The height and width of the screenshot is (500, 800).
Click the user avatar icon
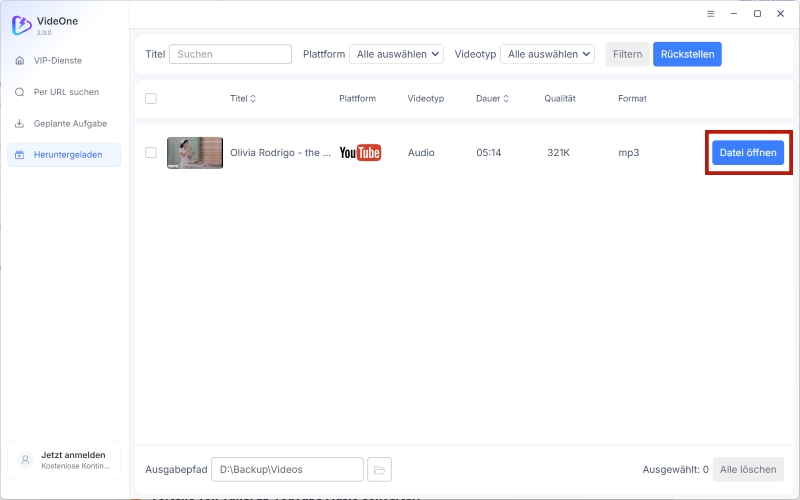click(25, 460)
